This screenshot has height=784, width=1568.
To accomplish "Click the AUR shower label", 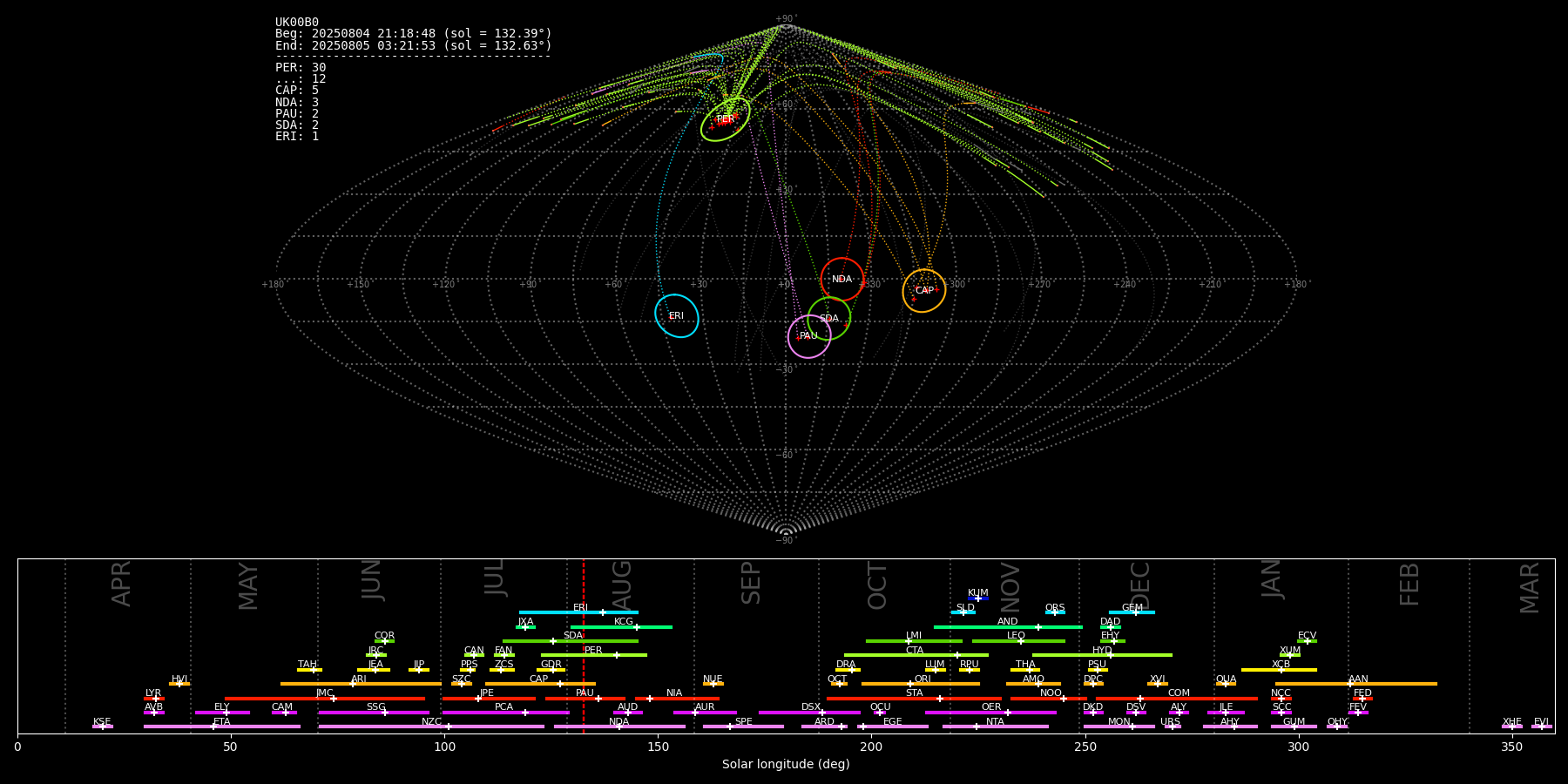I will coord(705,707).
